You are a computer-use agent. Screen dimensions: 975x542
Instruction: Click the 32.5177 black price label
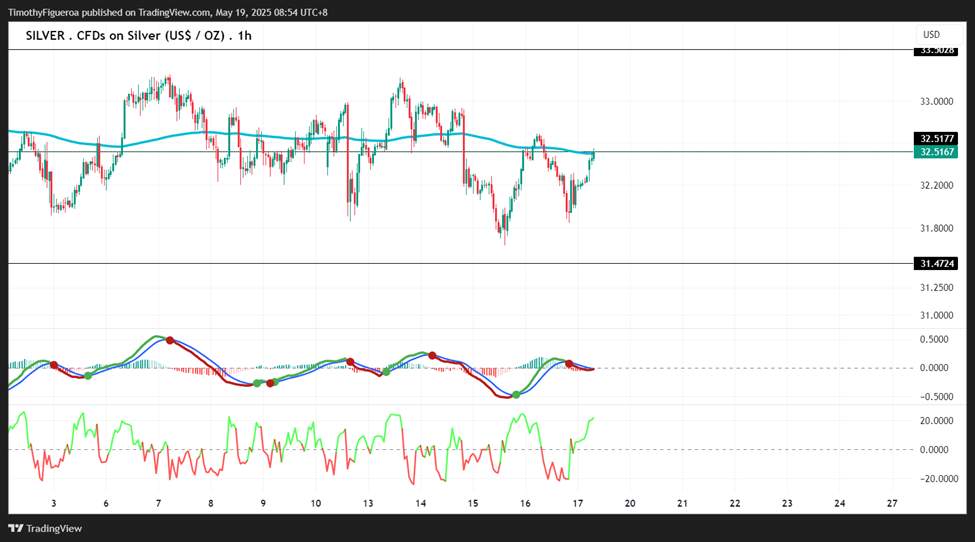pos(936,139)
